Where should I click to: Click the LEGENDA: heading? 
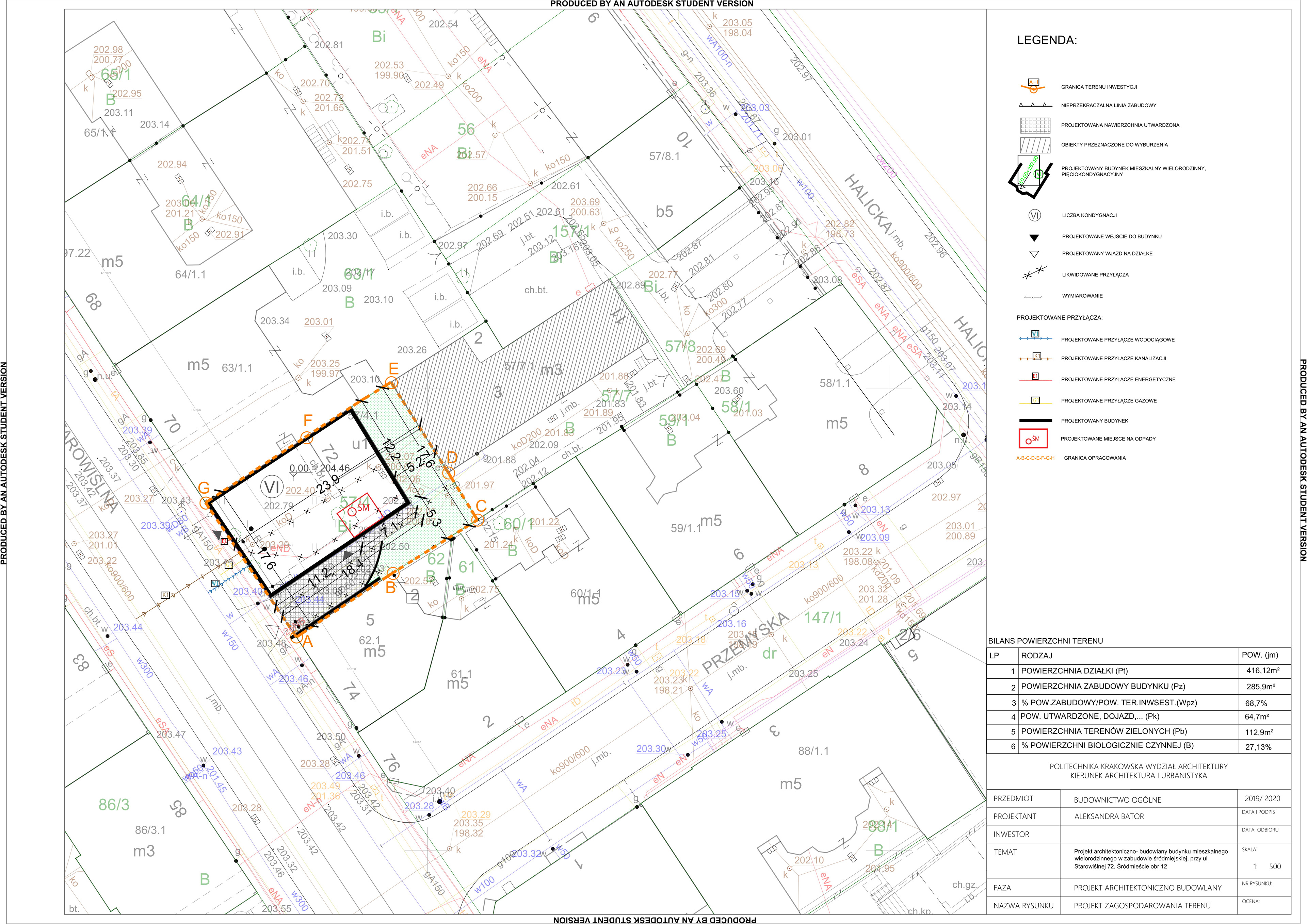click(1047, 40)
